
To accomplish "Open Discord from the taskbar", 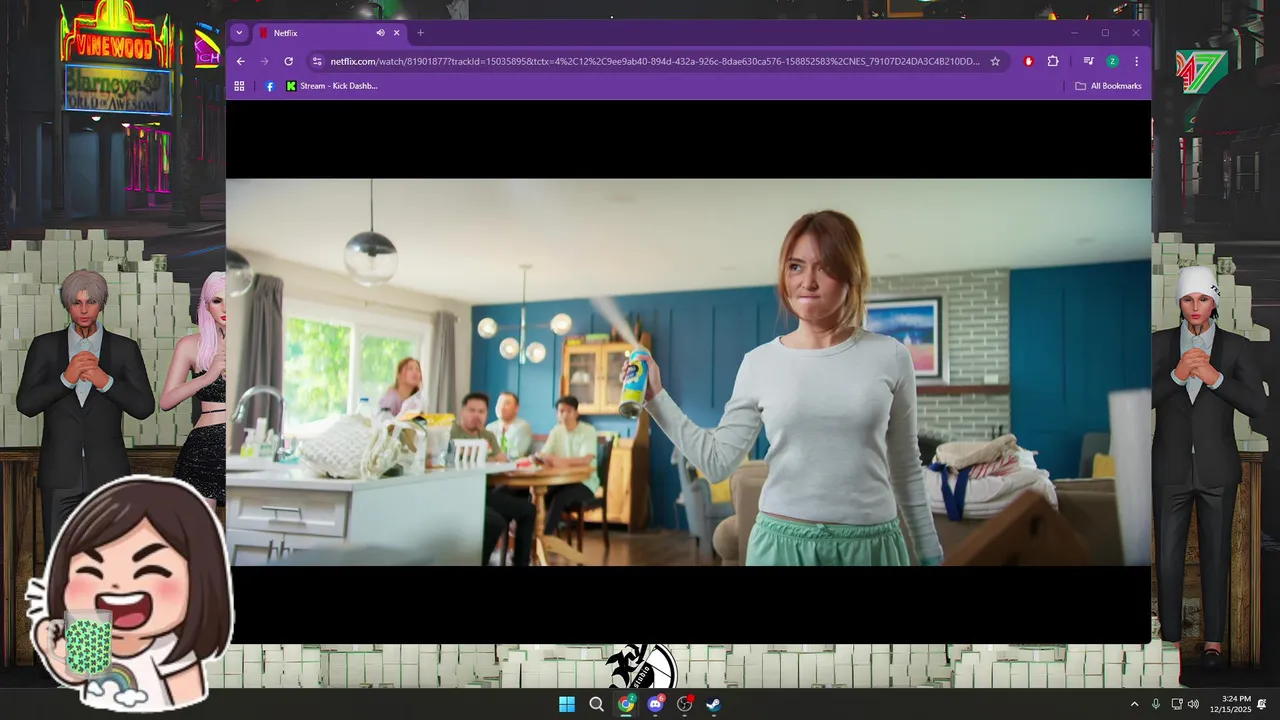I will (655, 704).
